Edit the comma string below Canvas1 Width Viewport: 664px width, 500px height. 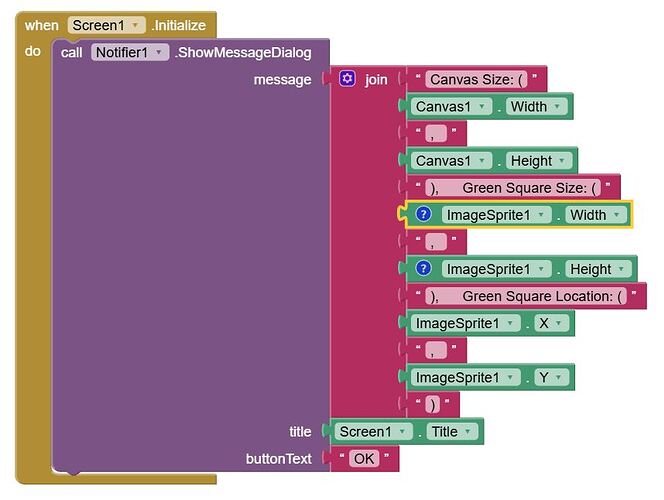436,134
